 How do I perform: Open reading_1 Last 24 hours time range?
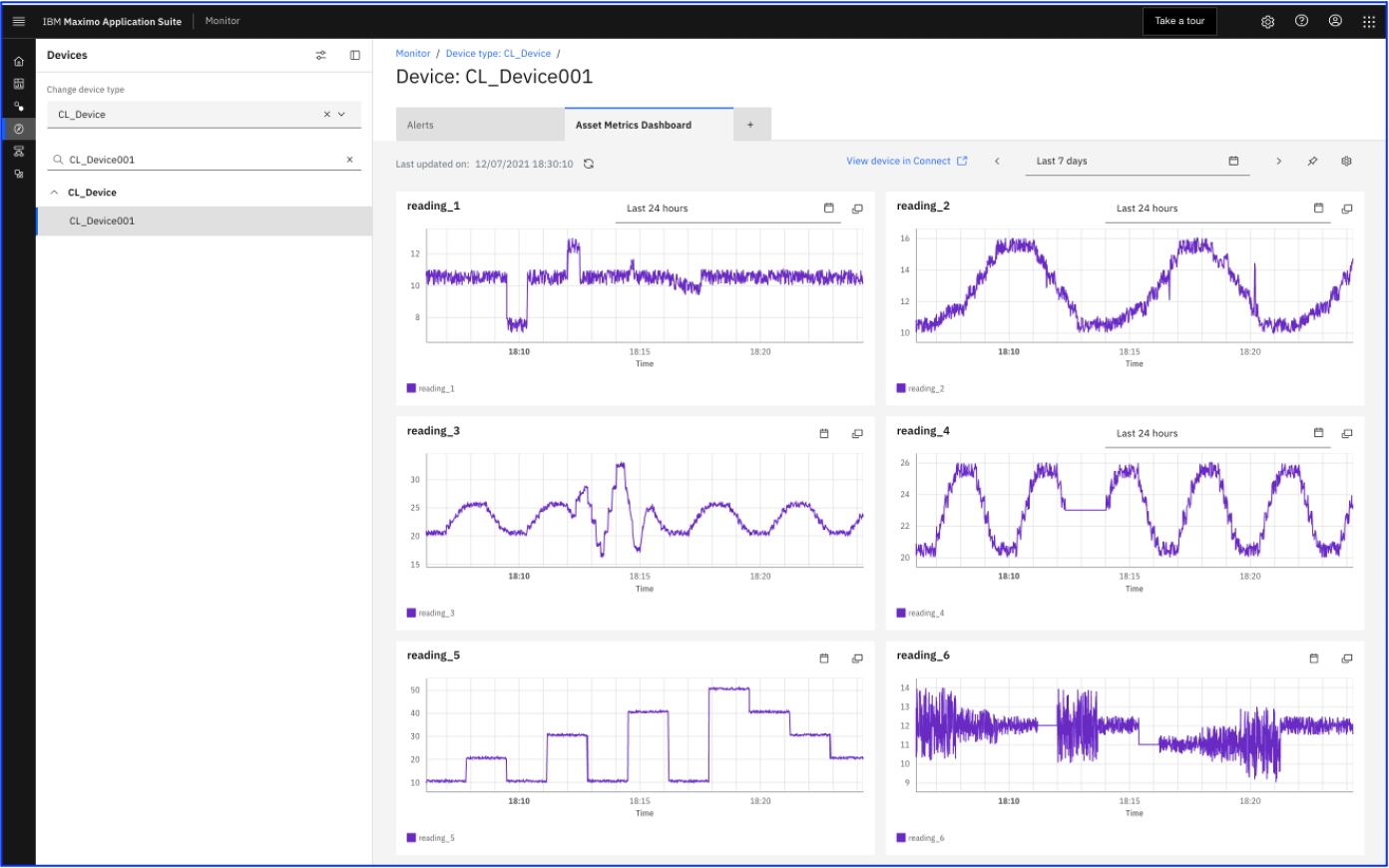pos(728,209)
